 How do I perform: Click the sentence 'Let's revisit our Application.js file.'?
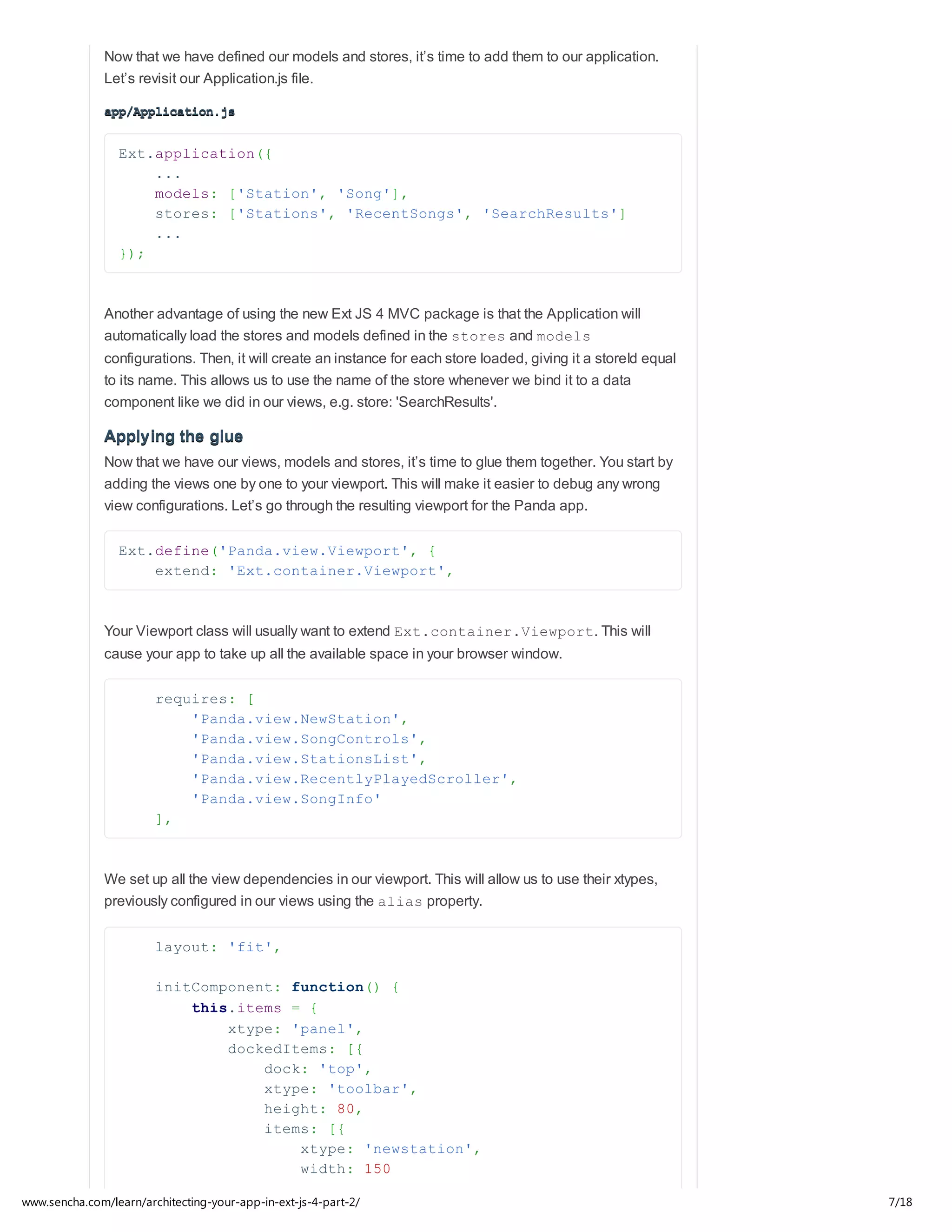click(209, 79)
